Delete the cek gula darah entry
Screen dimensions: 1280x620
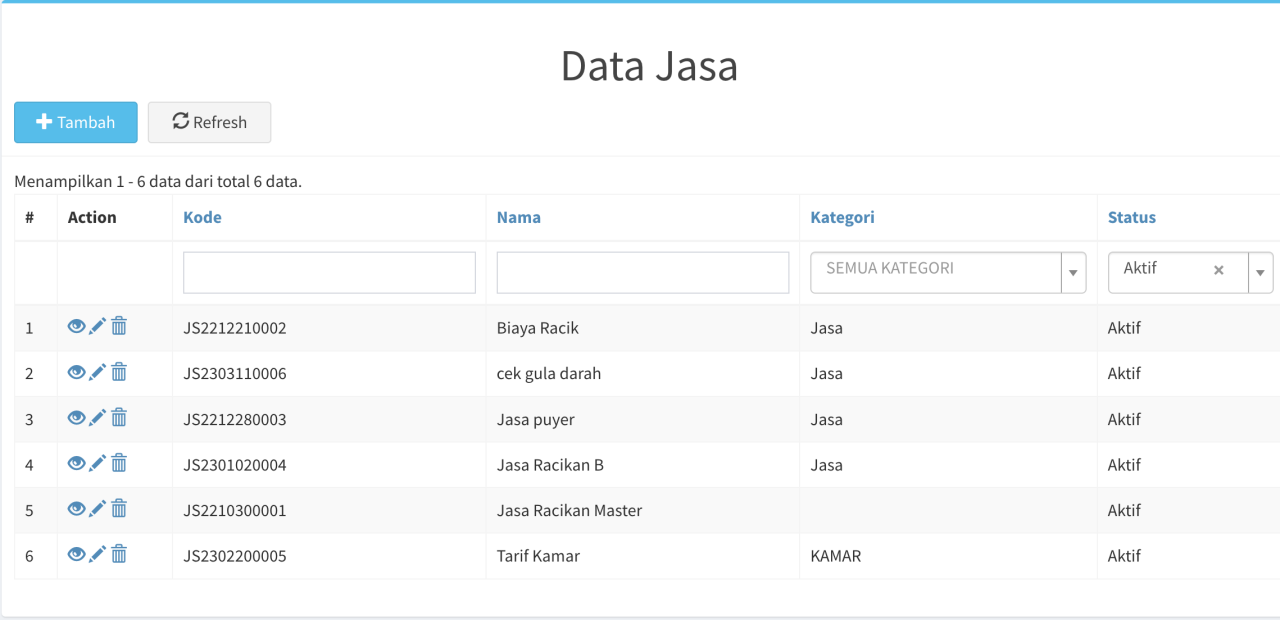tap(119, 372)
